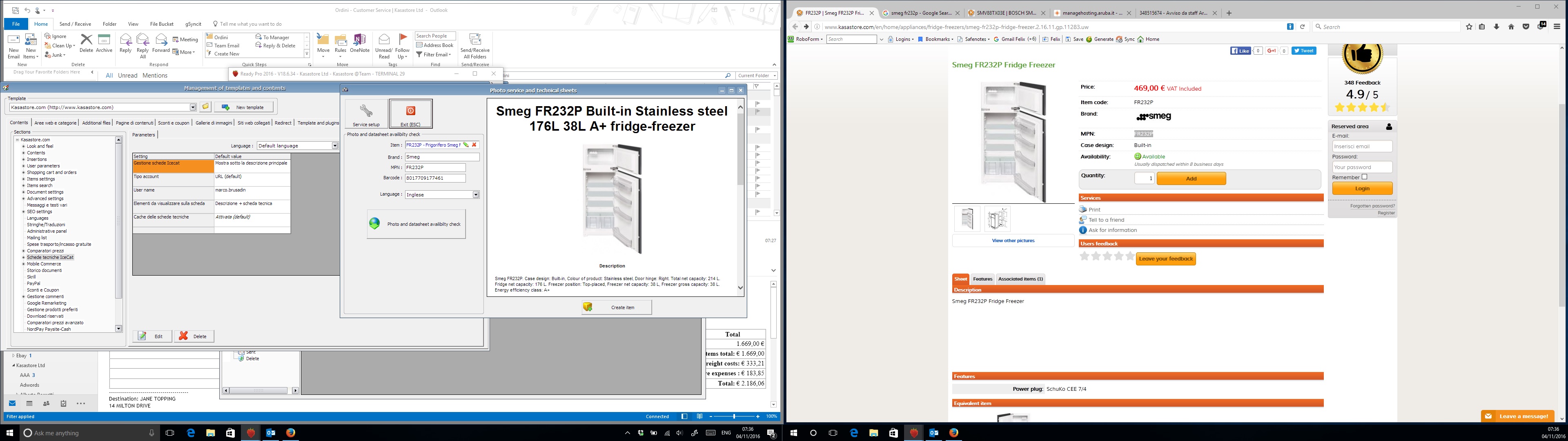Click the Barcode input field
The width and height of the screenshot is (1568, 441).
click(435, 178)
